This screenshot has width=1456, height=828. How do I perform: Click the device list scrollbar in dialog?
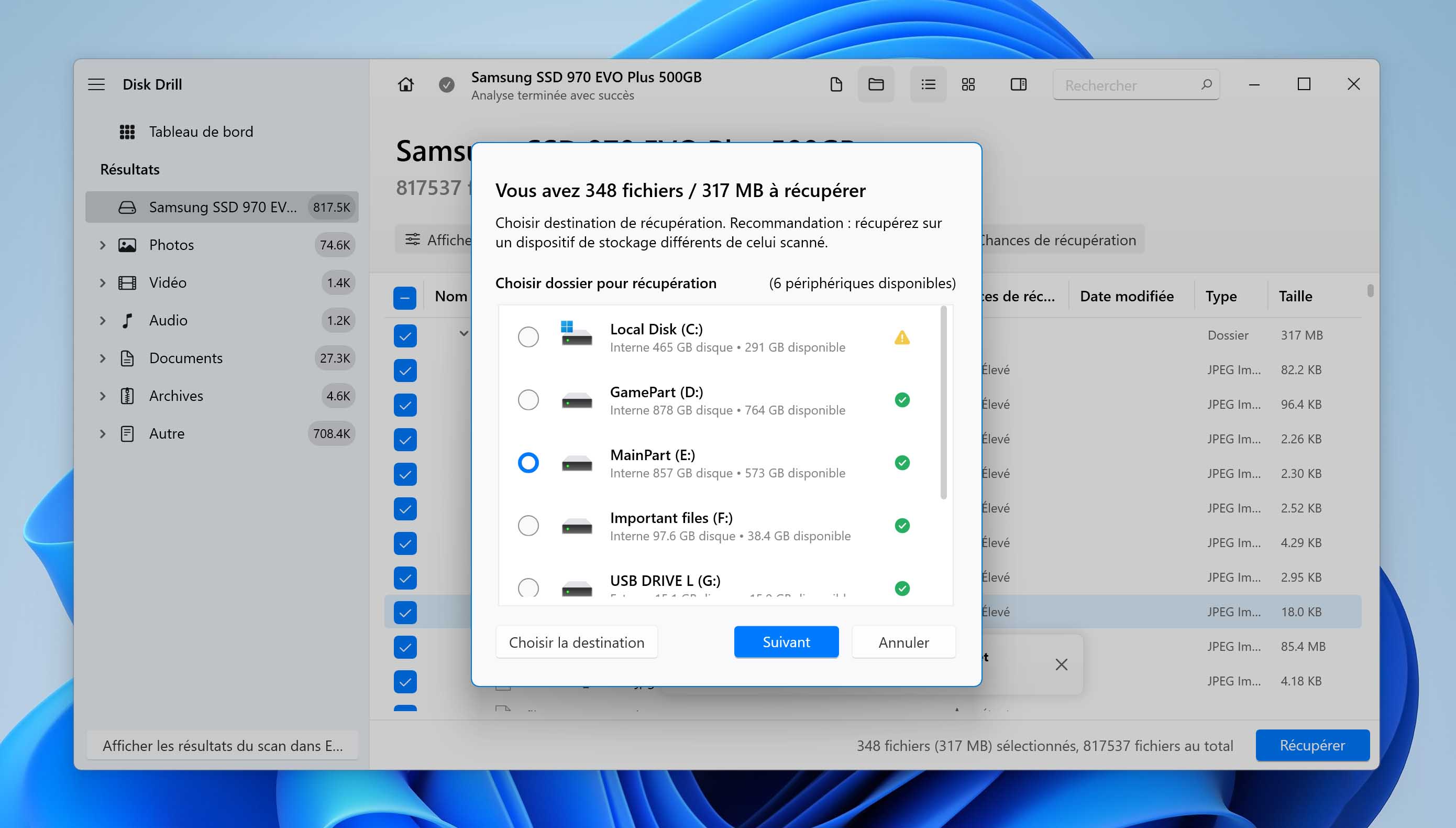[943, 402]
